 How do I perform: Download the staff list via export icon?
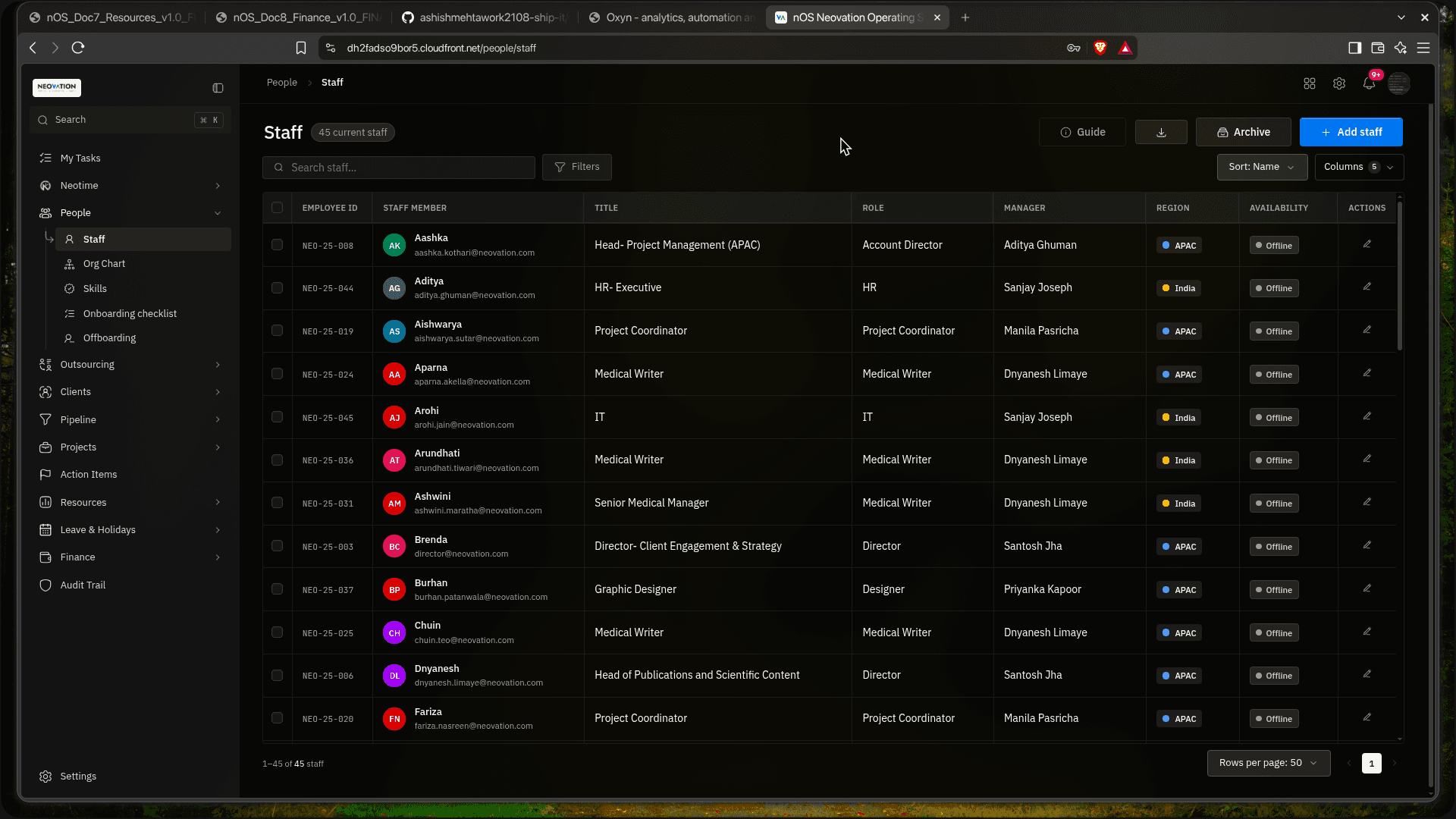click(1161, 132)
